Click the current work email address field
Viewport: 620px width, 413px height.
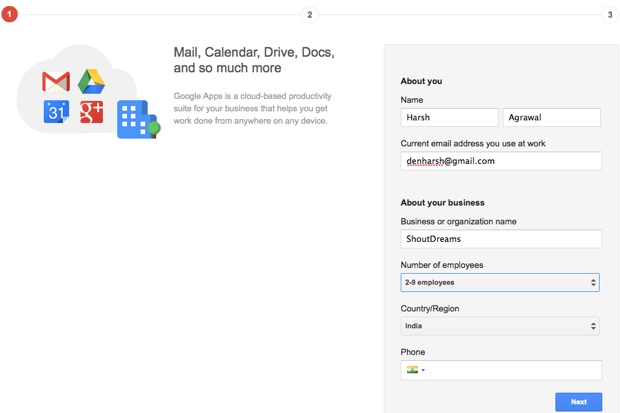[x=501, y=161]
